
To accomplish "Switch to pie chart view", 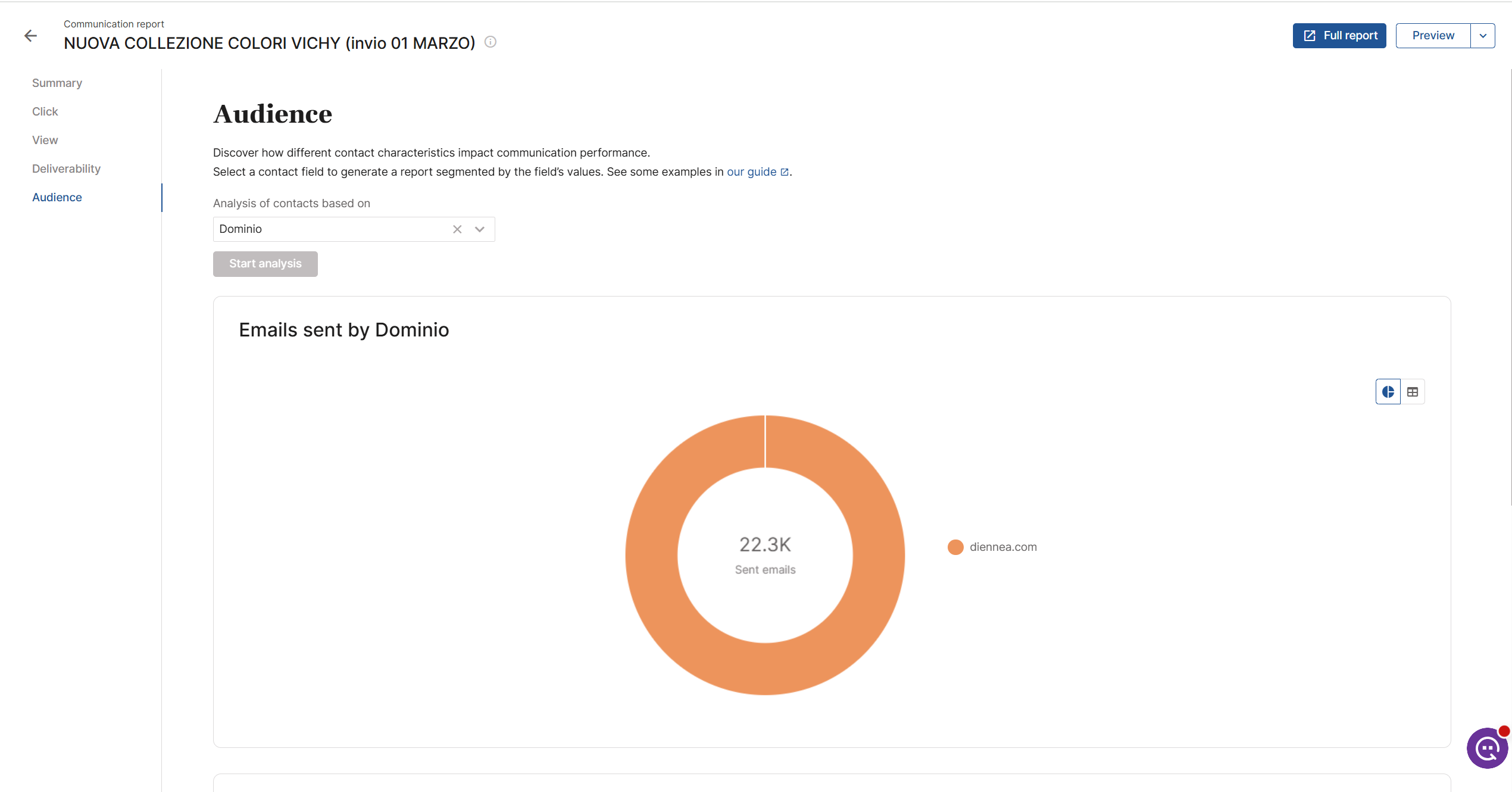I will coord(1388,392).
